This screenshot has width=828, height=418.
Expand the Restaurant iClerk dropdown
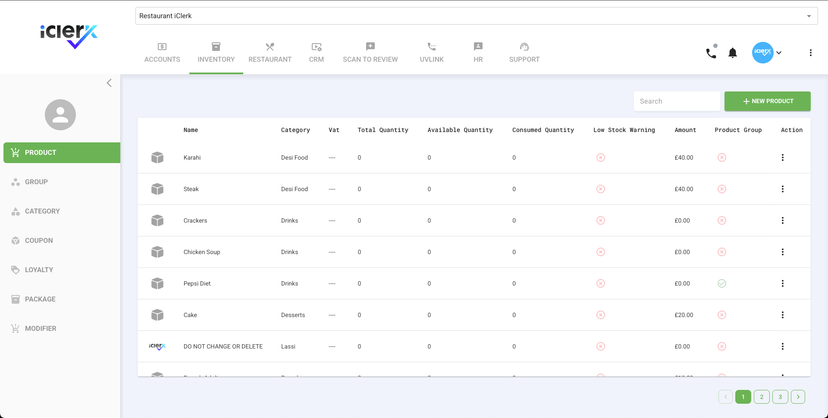coord(809,16)
